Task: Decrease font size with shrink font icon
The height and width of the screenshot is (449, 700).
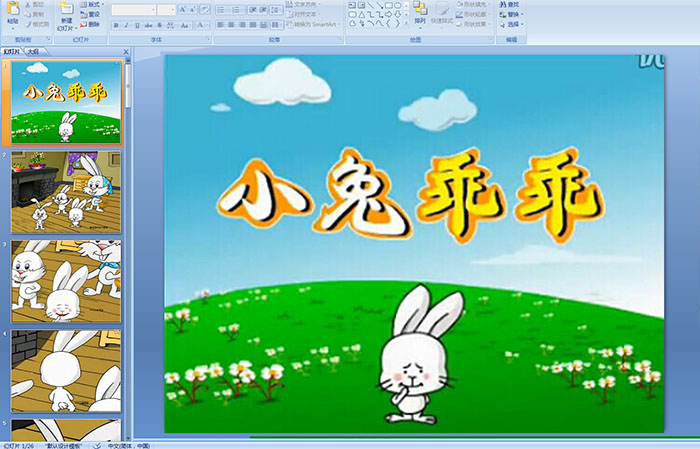Action: [192, 9]
